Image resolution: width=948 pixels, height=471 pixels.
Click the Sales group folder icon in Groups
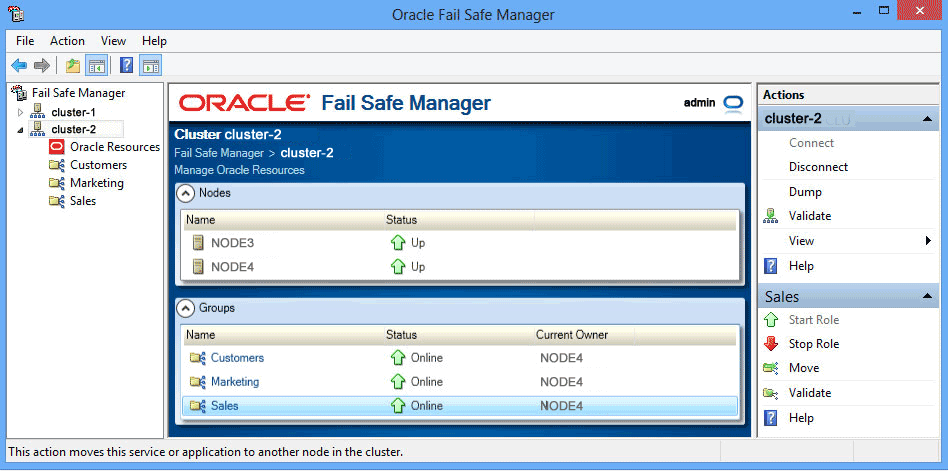pos(198,406)
